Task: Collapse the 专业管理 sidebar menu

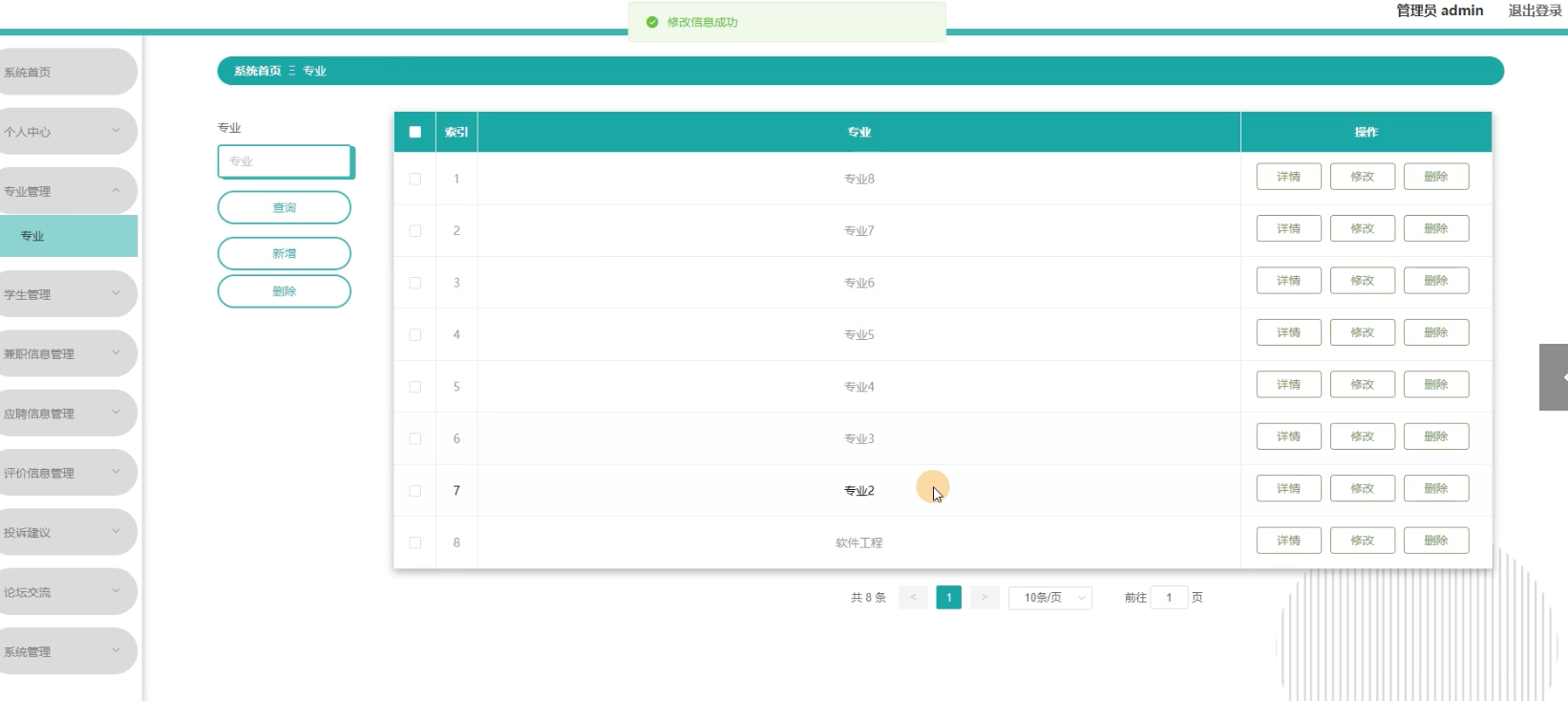Action: [x=67, y=191]
